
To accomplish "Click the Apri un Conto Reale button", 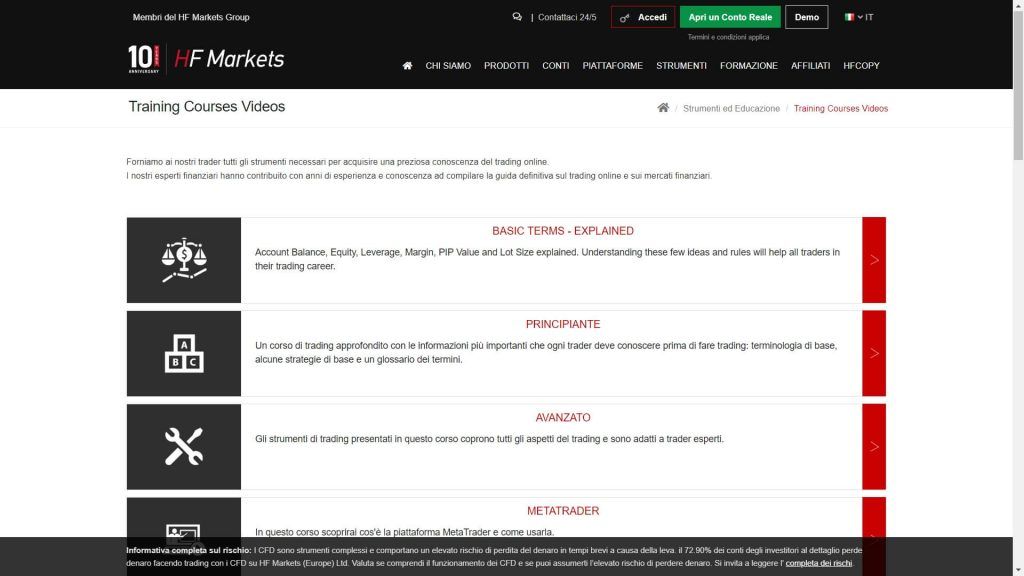I will [x=730, y=17].
